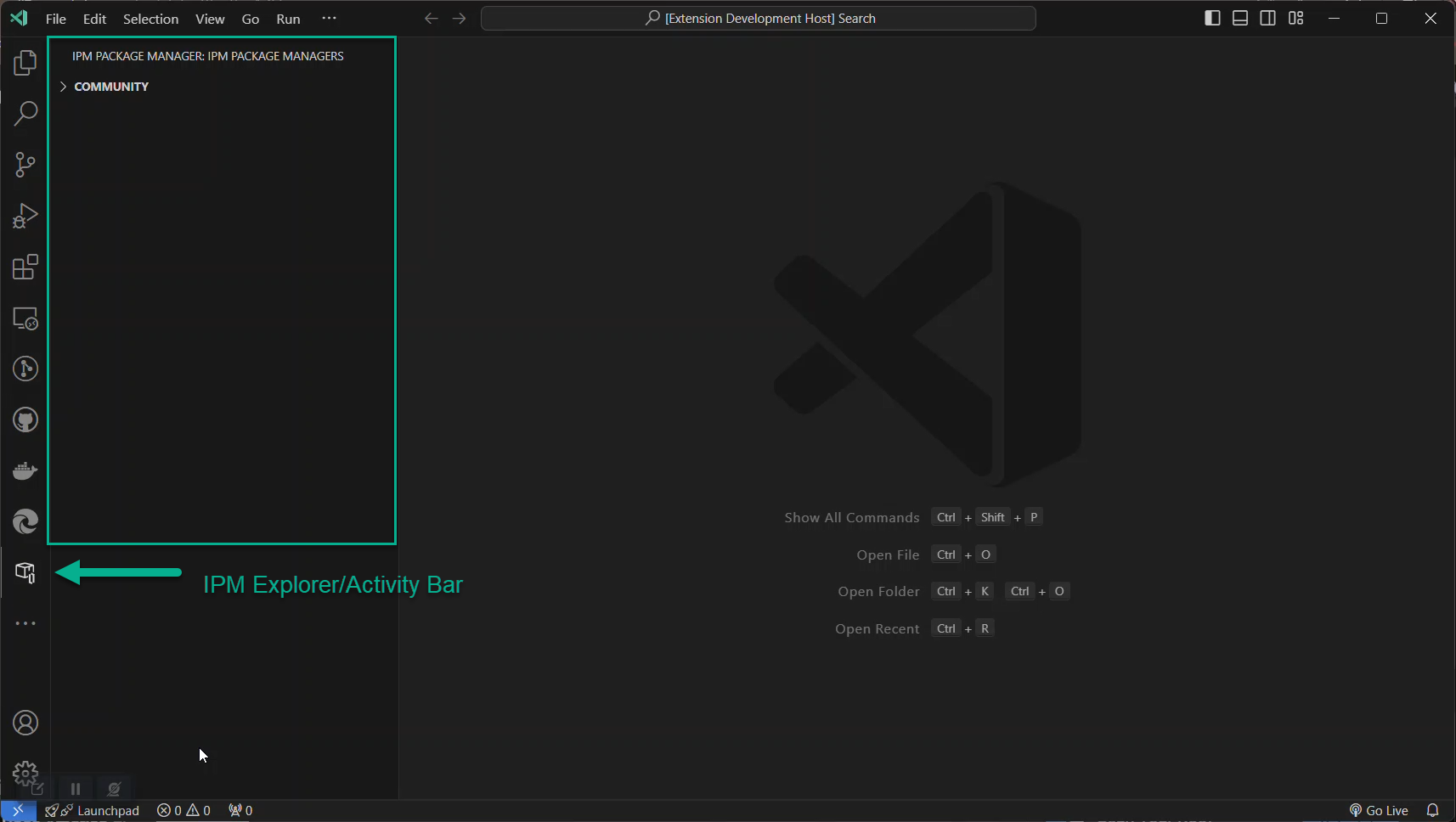Open the Extensions view
Screen dimensions: 1456x822
(x=25, y=267)
